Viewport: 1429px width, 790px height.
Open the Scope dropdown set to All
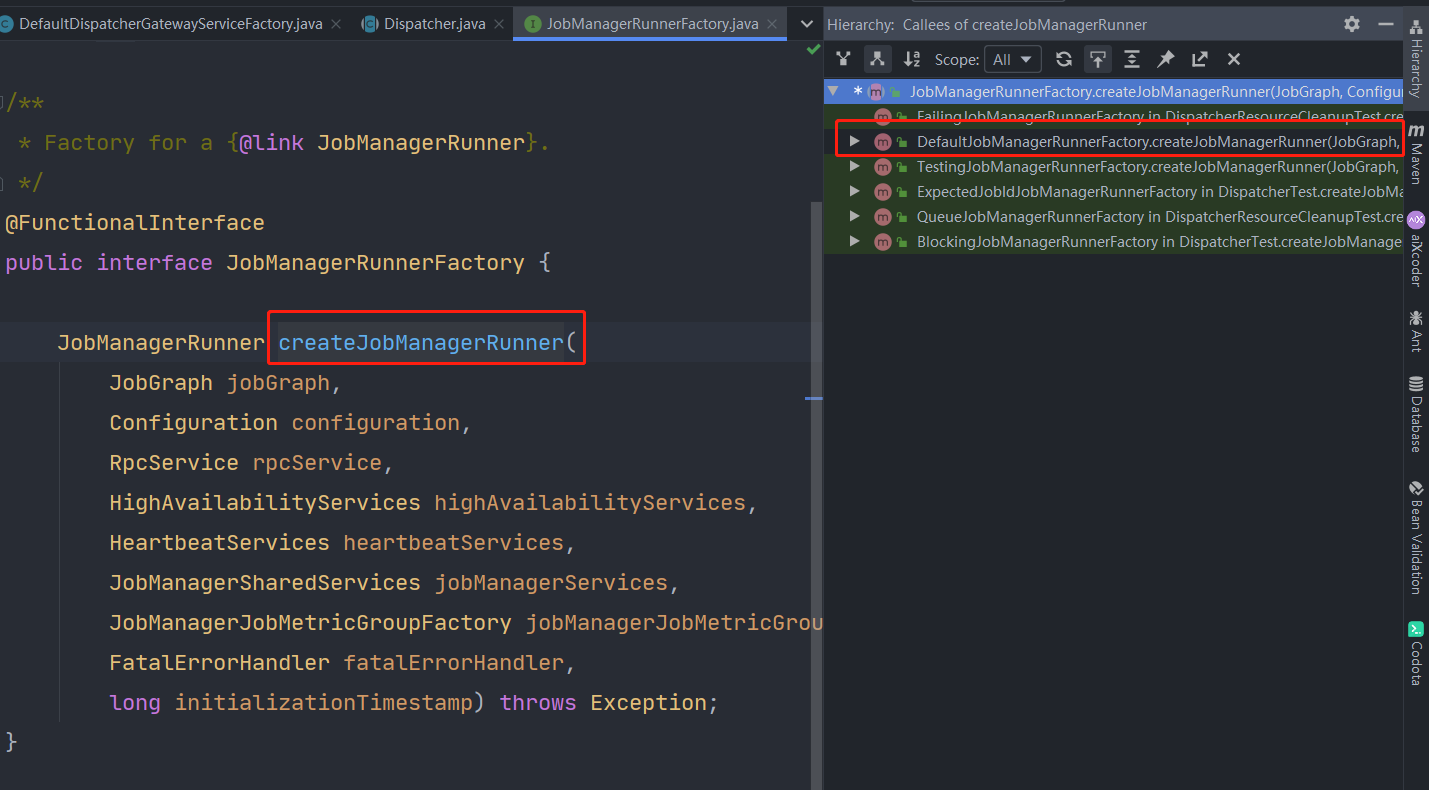coord(1013,59)
